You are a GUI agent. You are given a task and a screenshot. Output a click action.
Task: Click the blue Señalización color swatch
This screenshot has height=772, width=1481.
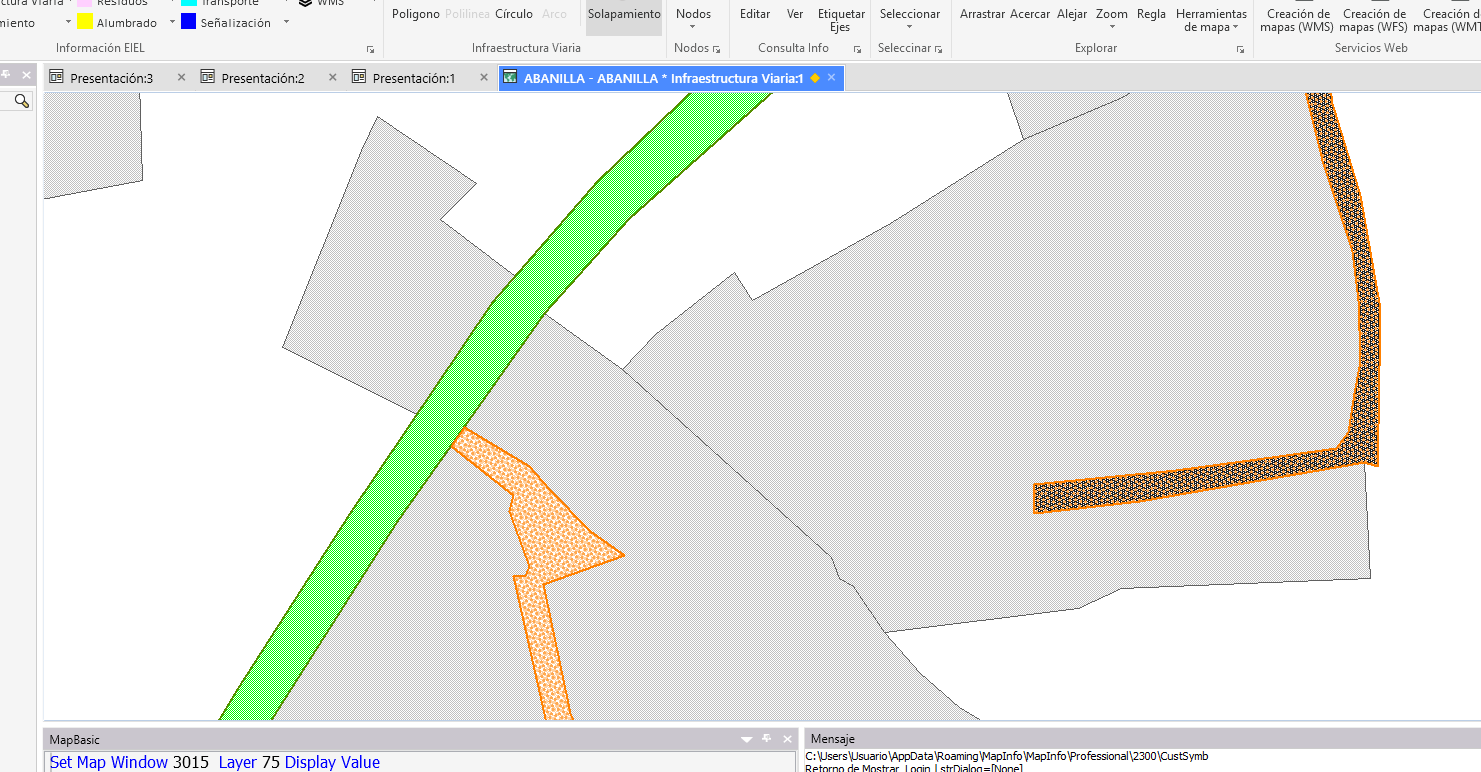pos(188,22)
